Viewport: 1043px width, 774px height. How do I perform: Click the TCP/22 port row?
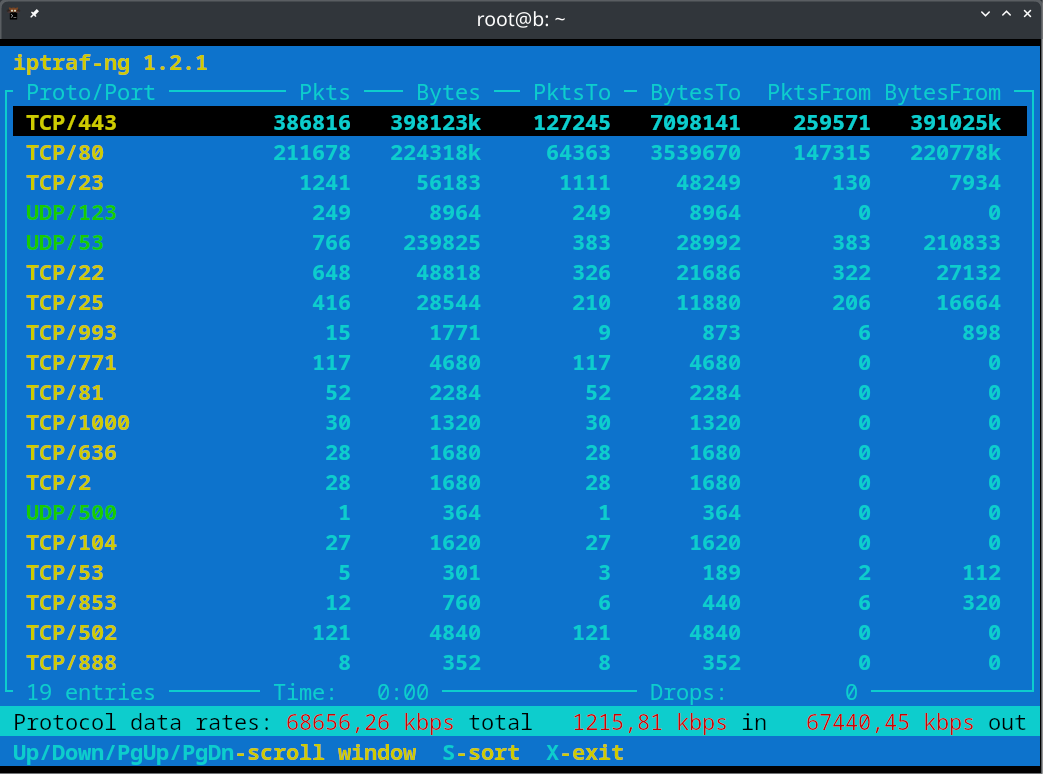[x=65, y=273]
